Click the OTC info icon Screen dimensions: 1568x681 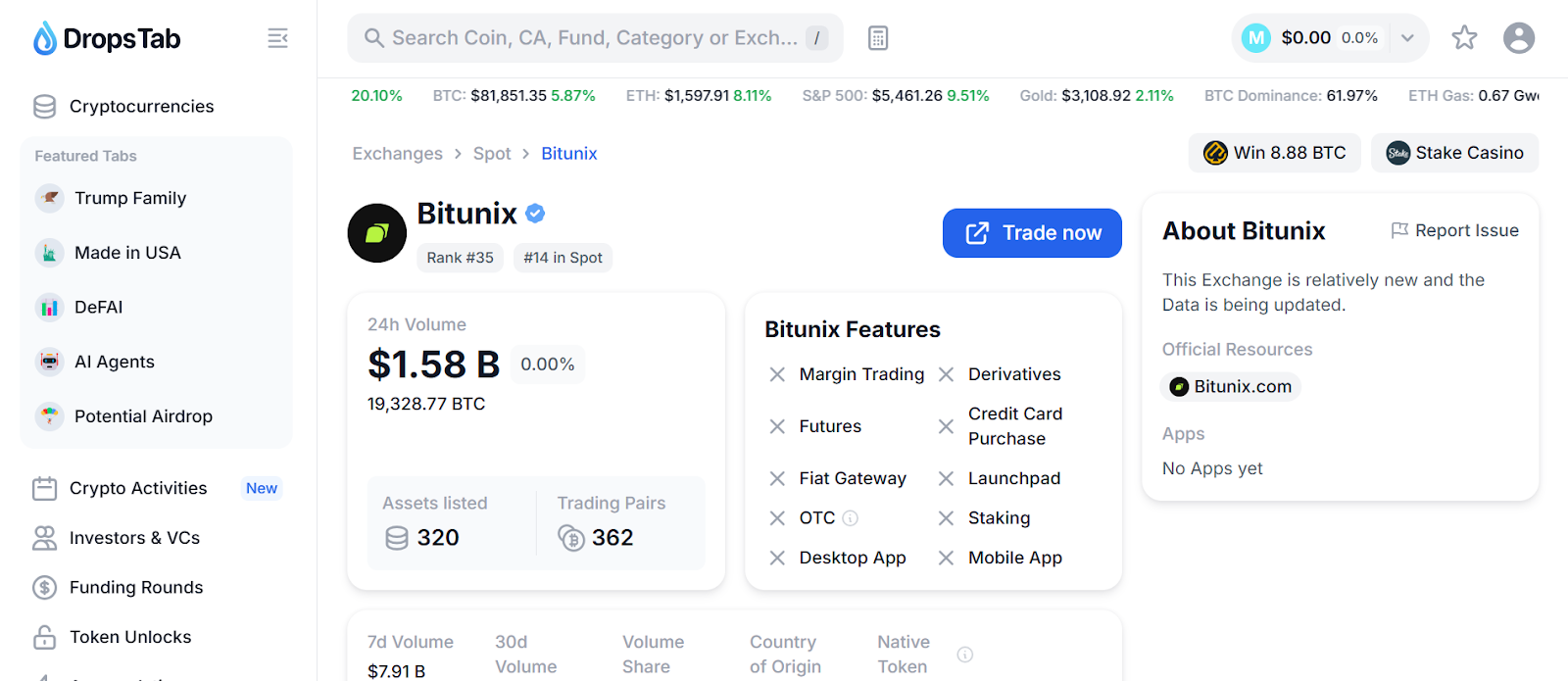click(x=851, y=518)
